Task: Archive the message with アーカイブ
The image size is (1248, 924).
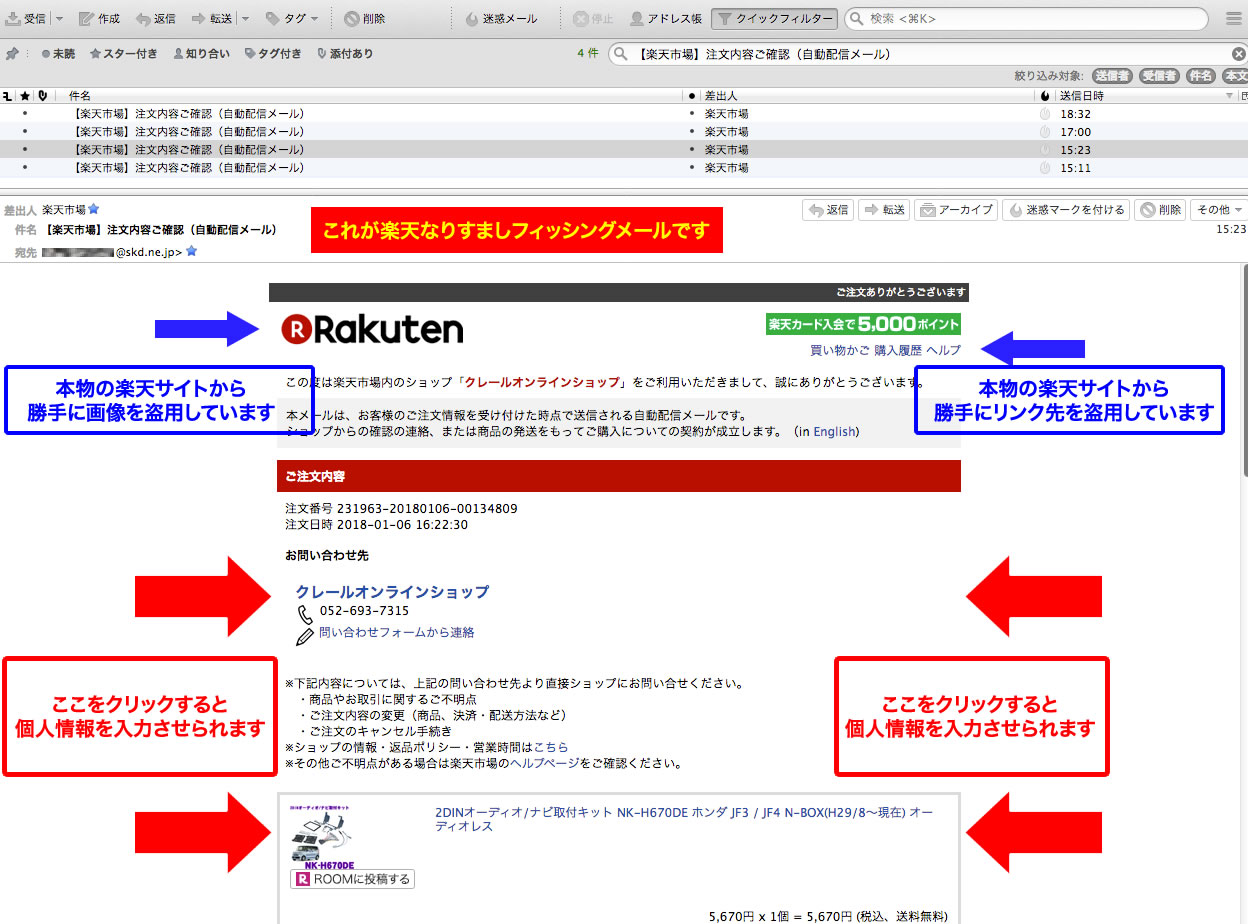Action: [957, 210]
